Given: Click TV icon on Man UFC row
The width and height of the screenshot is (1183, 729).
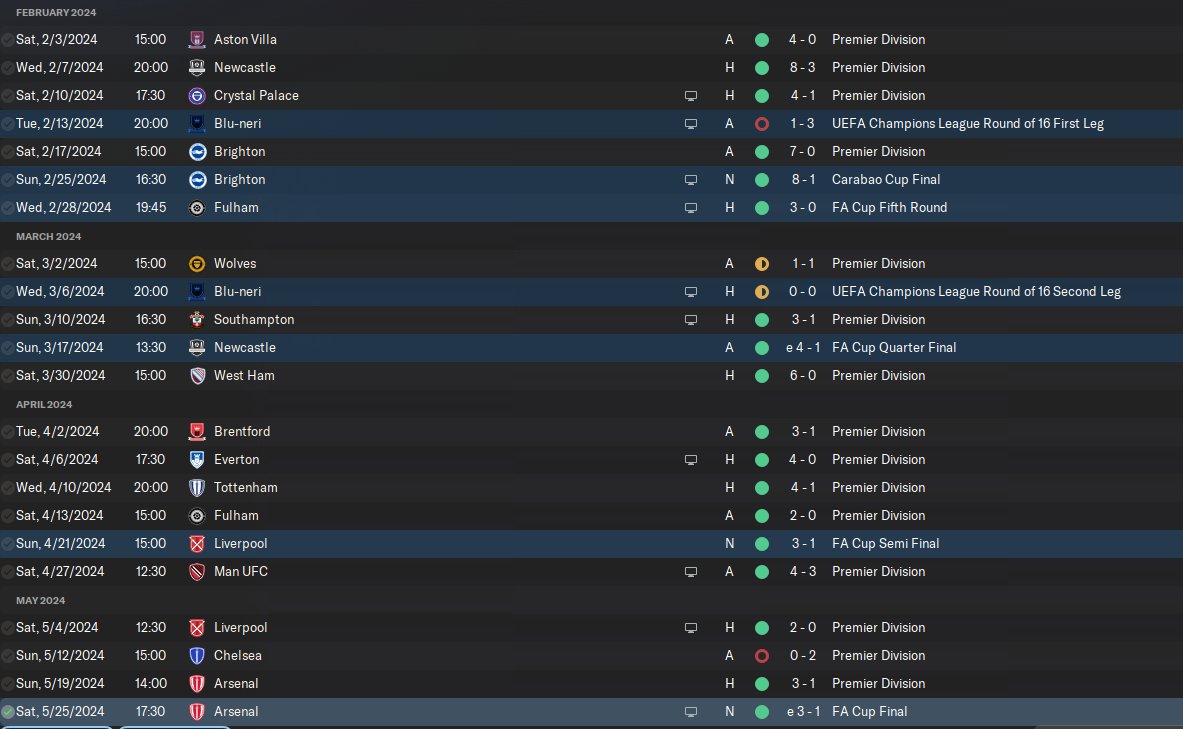Looking at the screenshot, I should [690, 572].
